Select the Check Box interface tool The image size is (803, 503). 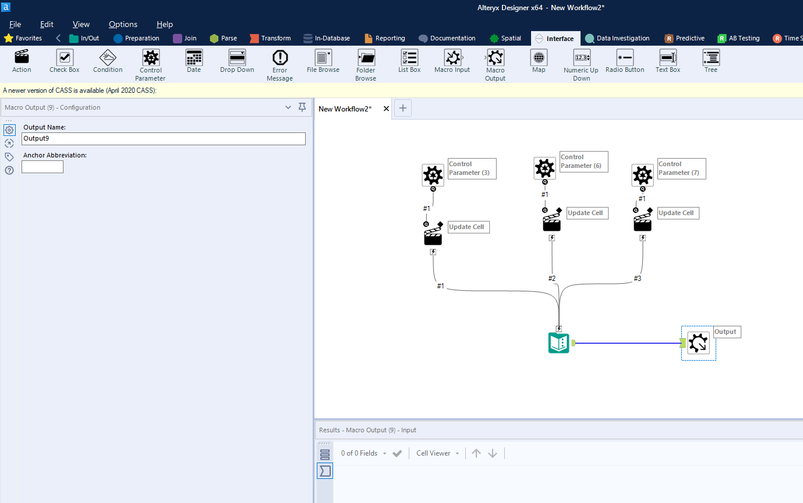pyautogui.click(x=65, y=61)
